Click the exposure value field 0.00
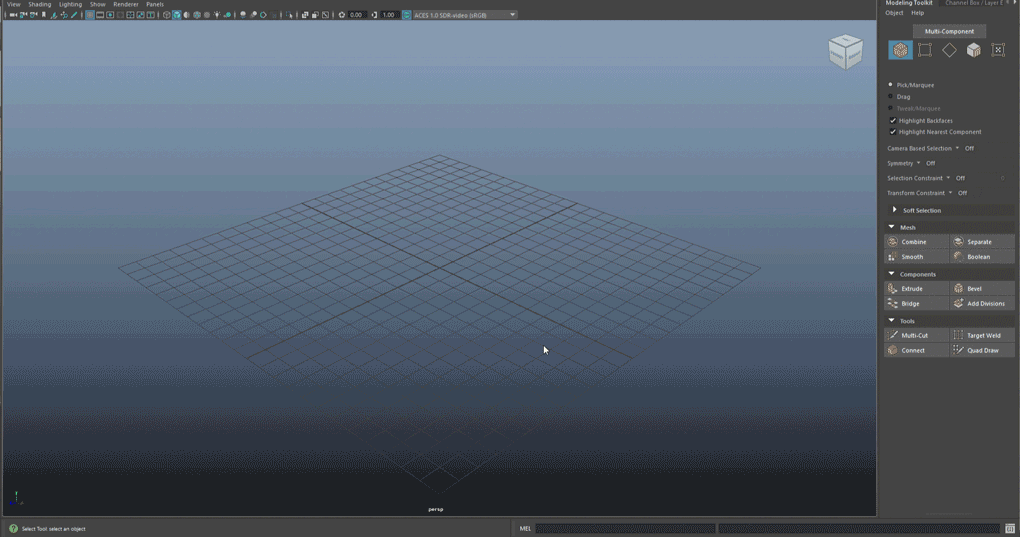 coord(356,15)
